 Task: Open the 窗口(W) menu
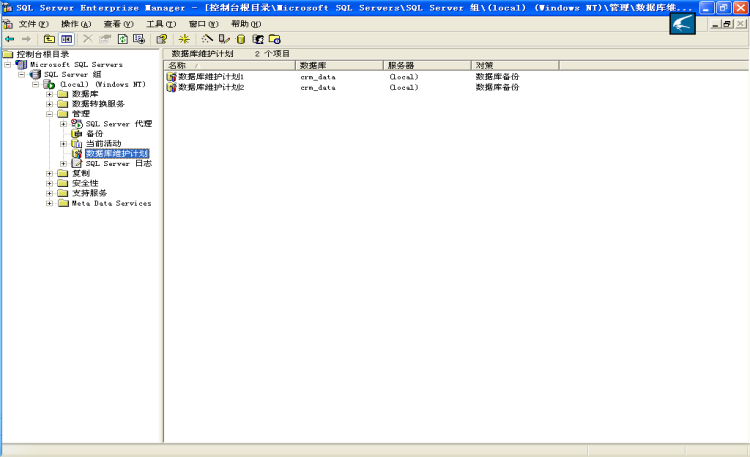coord(204,24)
